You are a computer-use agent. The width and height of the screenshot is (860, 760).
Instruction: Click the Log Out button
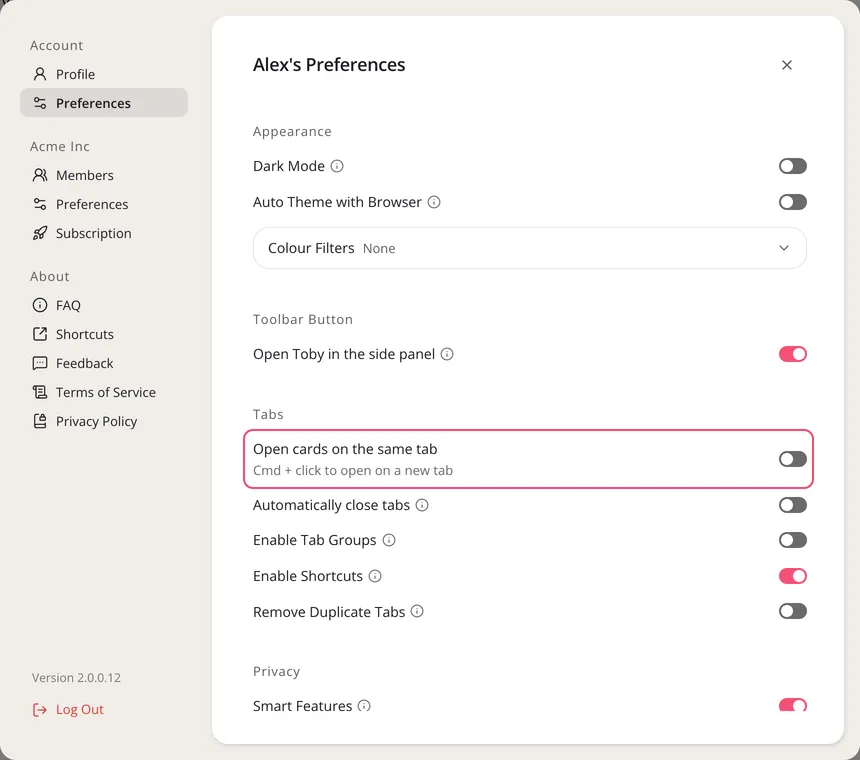point(68,710)
